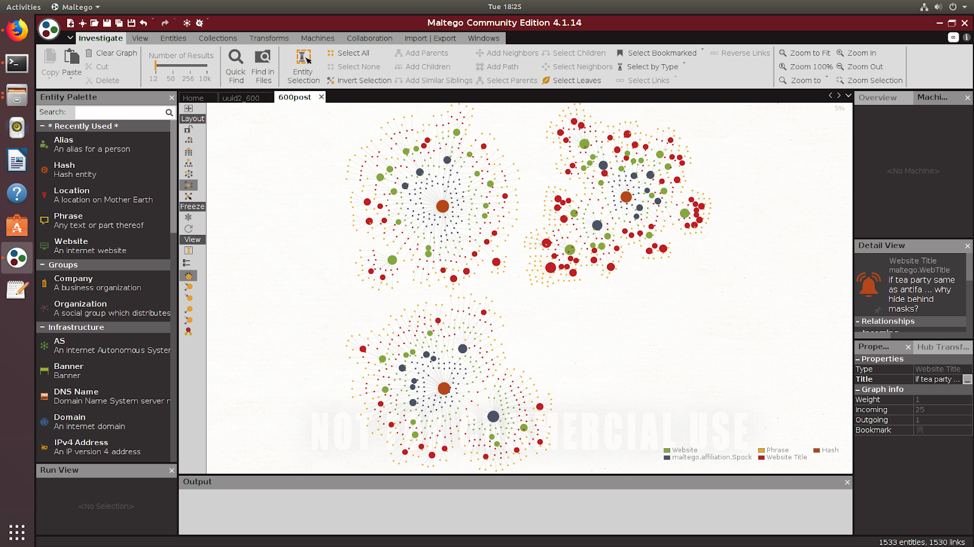Screen dimensions: 974x547
Task: Click Invert Selection button
Action: pyautogui.click(x=359, y=80)
